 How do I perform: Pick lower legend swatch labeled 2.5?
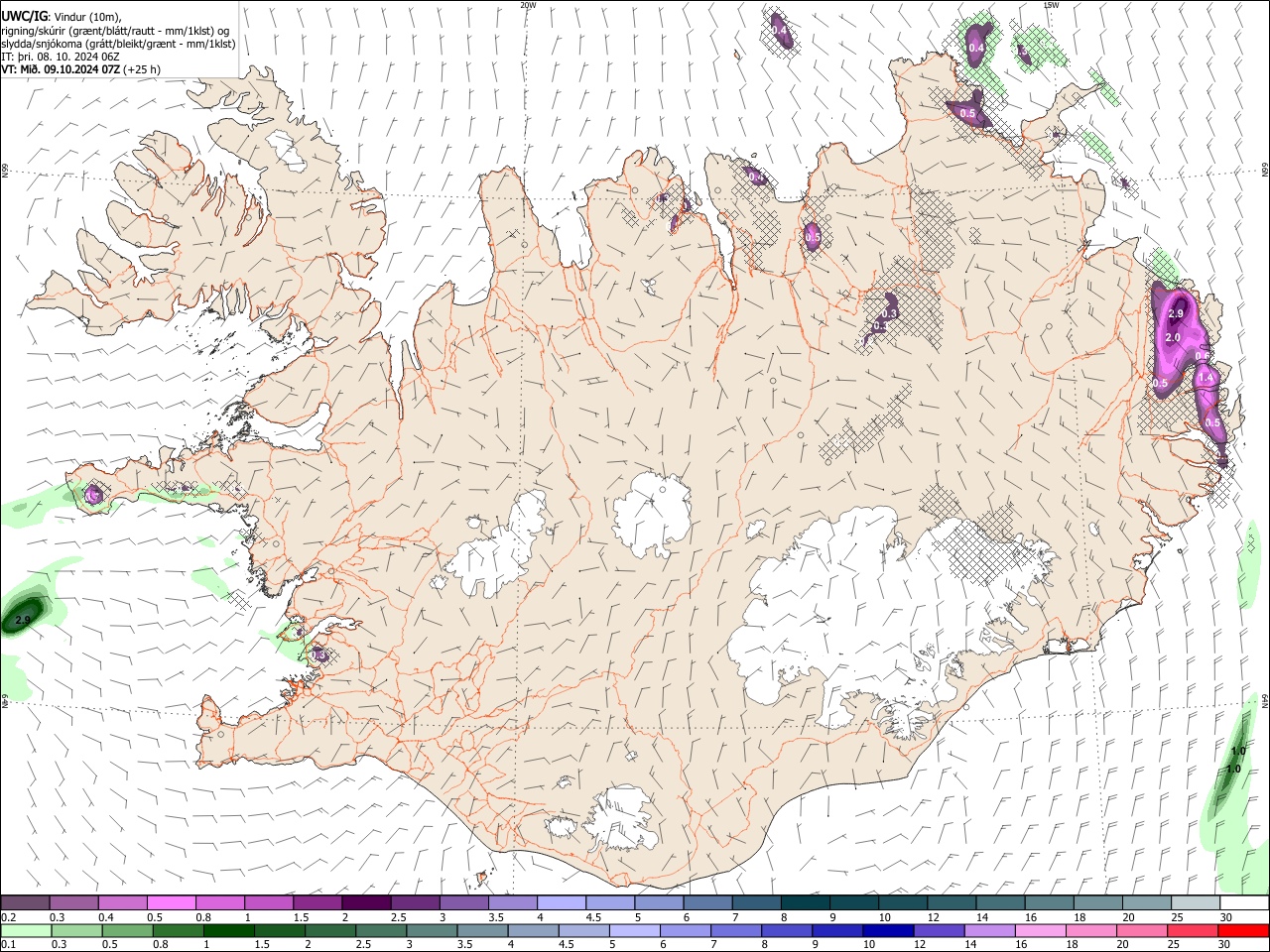[x=381, y=931]
